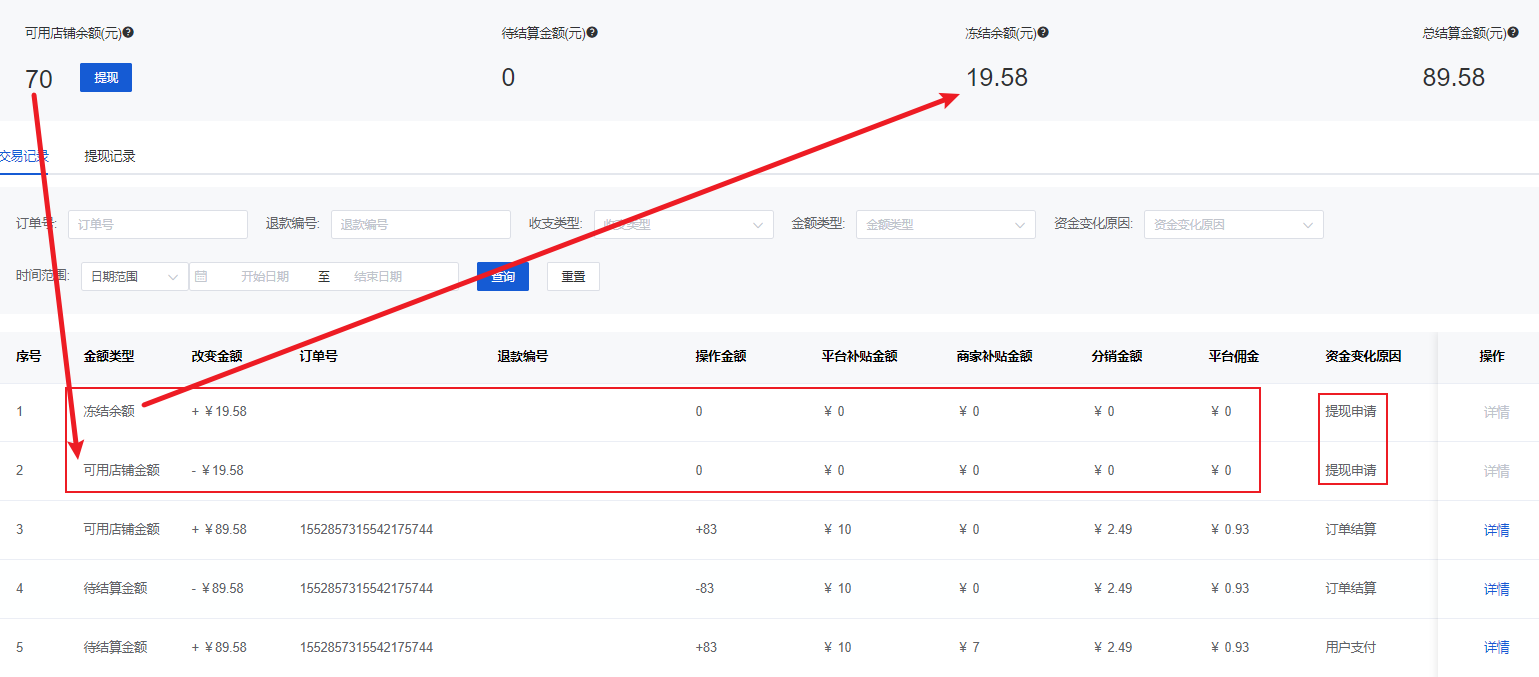1539x677 pixels.
Task: View 详情 for row 5 用户支付
Action: [1496, 648]
